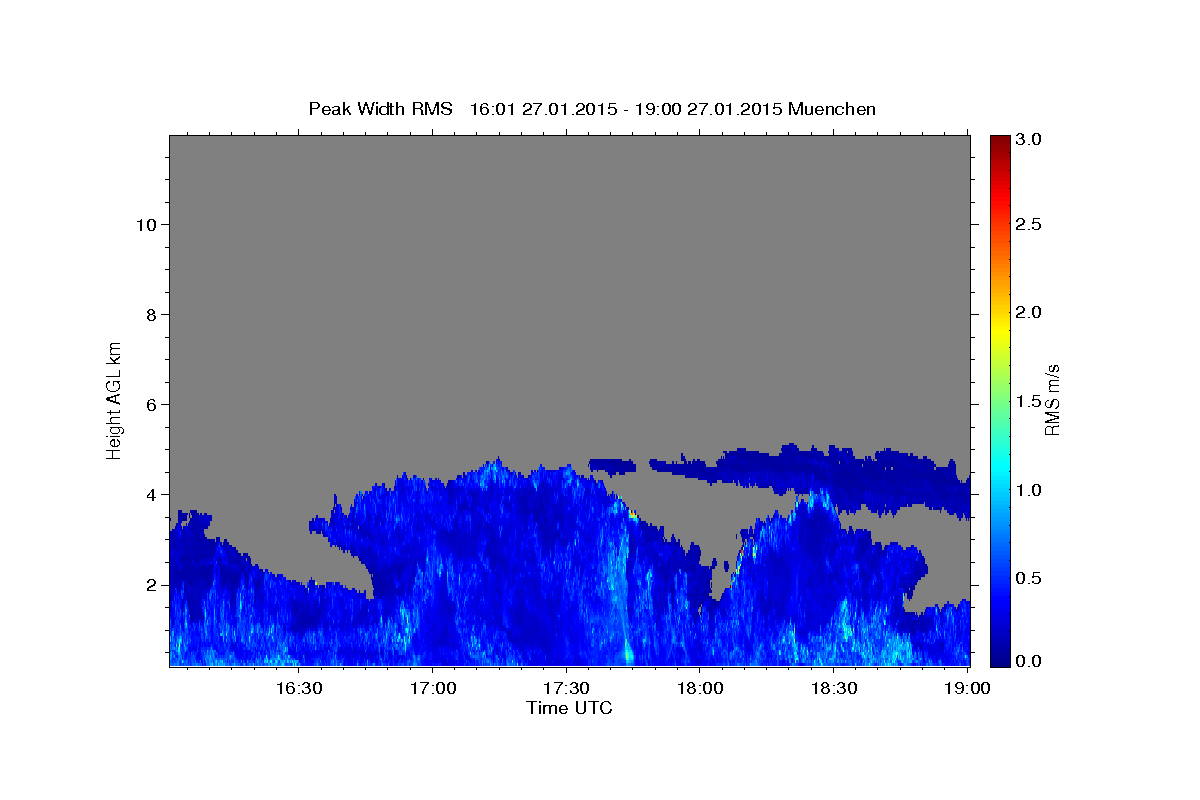The width and height of the screenshot is (1200, 800).
Task: Click the colorbar value 0.0
Action: 1029,661
